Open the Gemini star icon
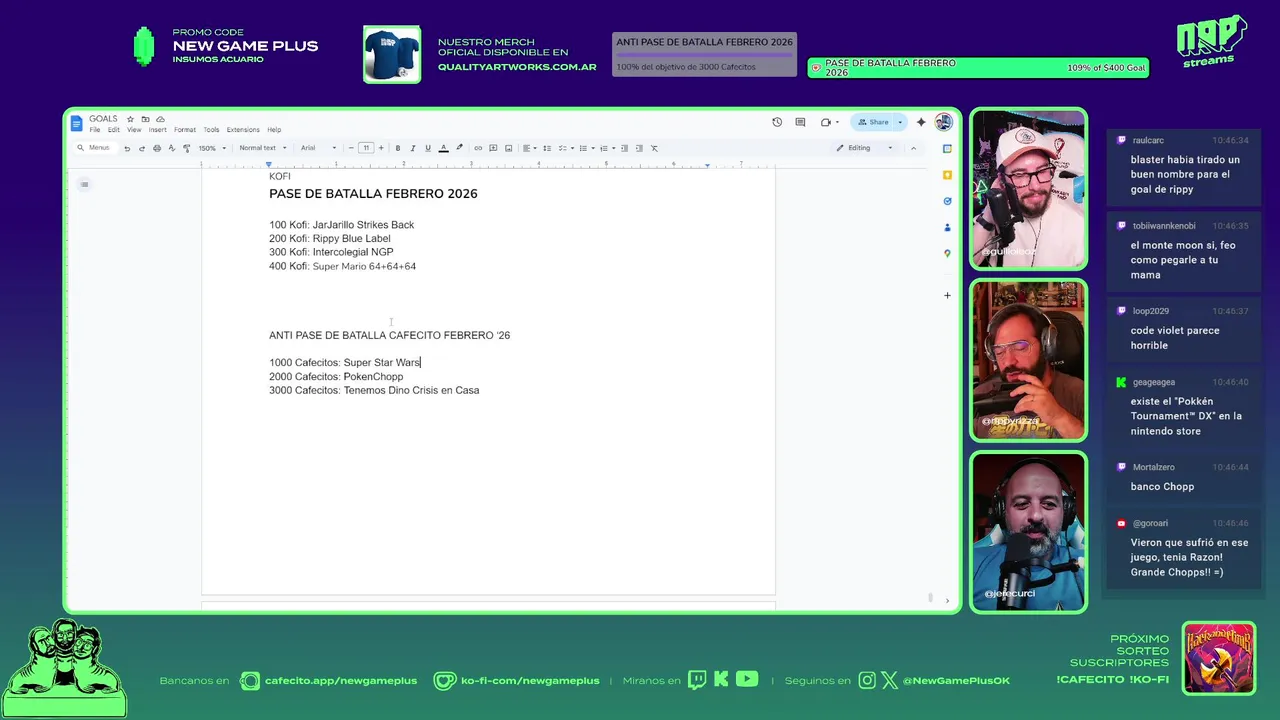 click(921, 122)
